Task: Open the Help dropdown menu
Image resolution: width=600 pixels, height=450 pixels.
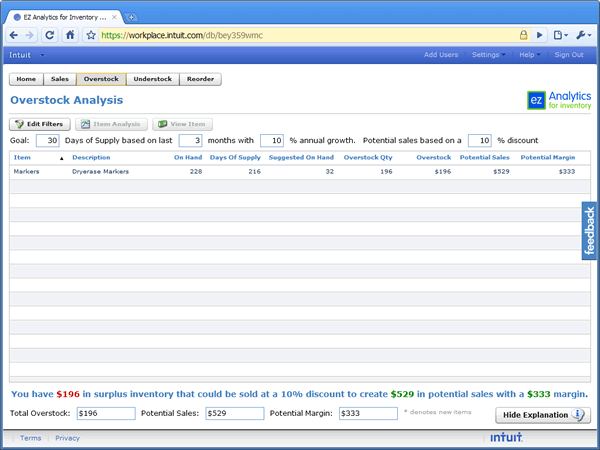Action: (x=530, y=55)
